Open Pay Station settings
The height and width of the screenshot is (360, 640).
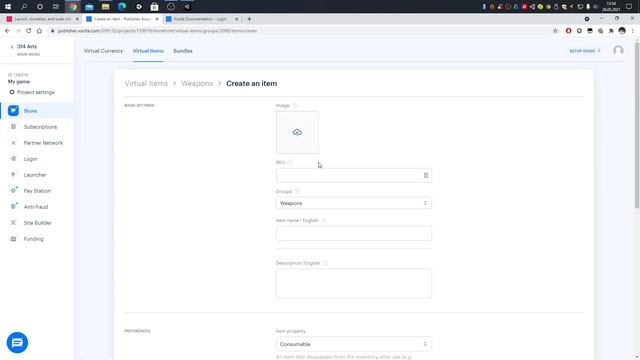37,191
